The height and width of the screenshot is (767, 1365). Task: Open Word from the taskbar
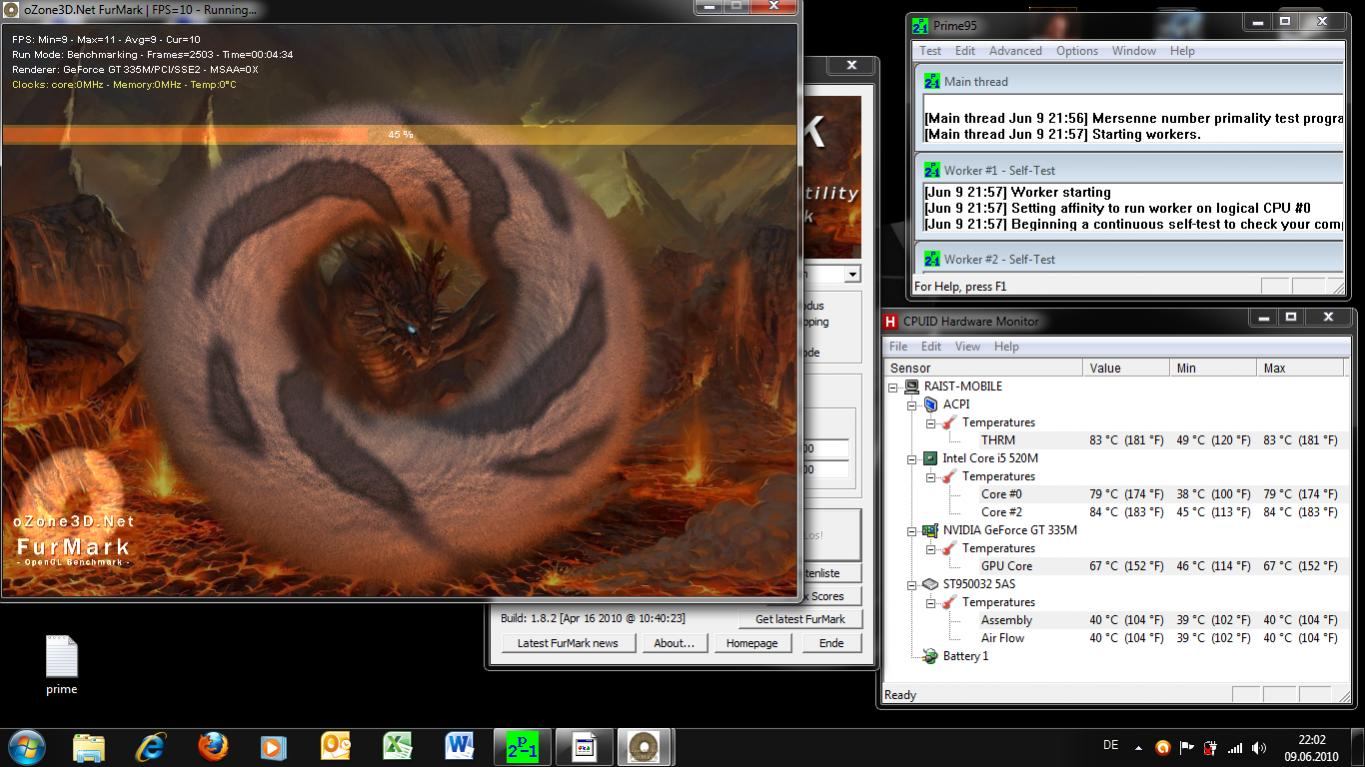[x=459, y=747]
